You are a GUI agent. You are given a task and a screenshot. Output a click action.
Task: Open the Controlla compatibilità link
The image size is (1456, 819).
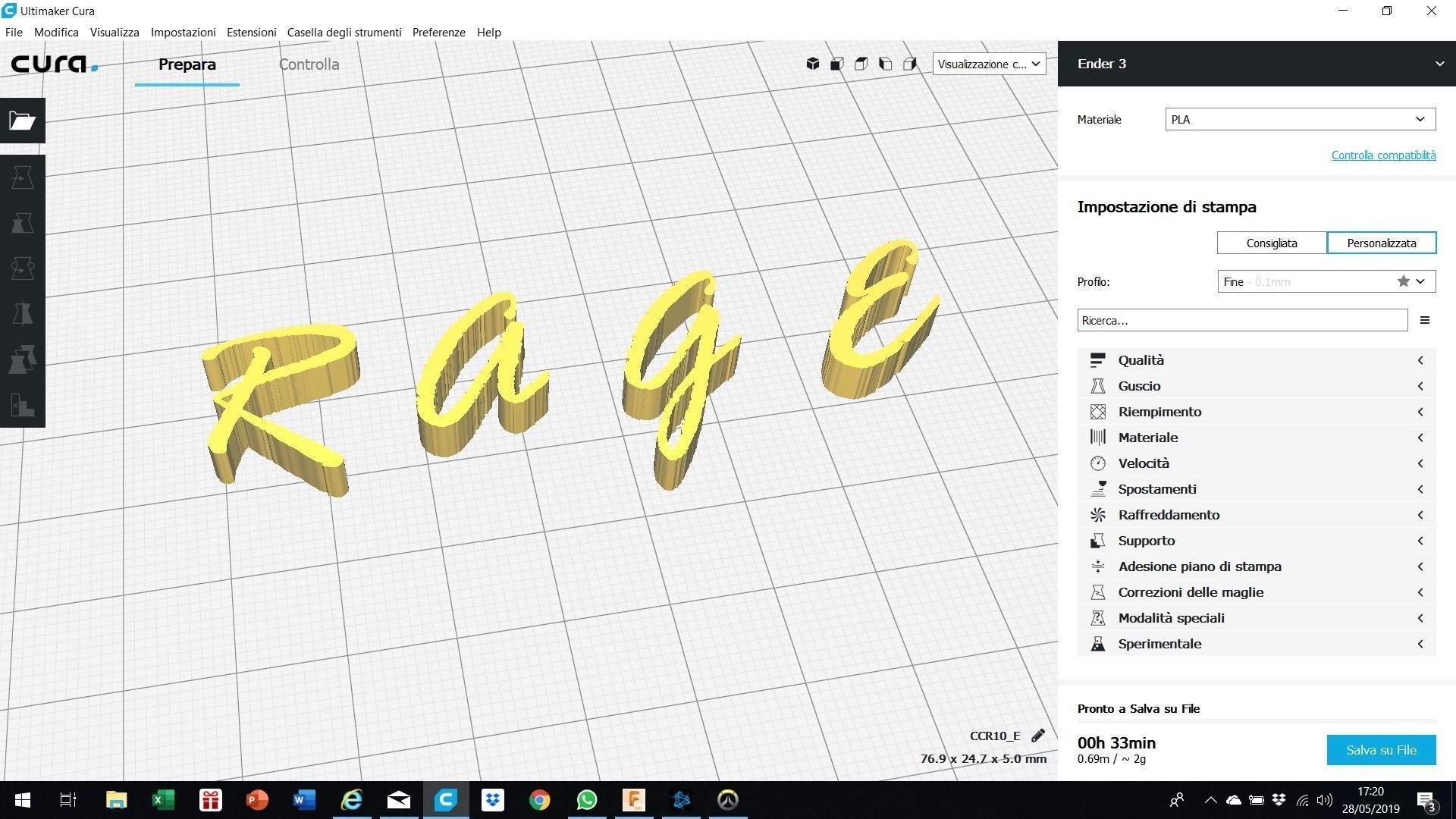tap(1383, 155)
